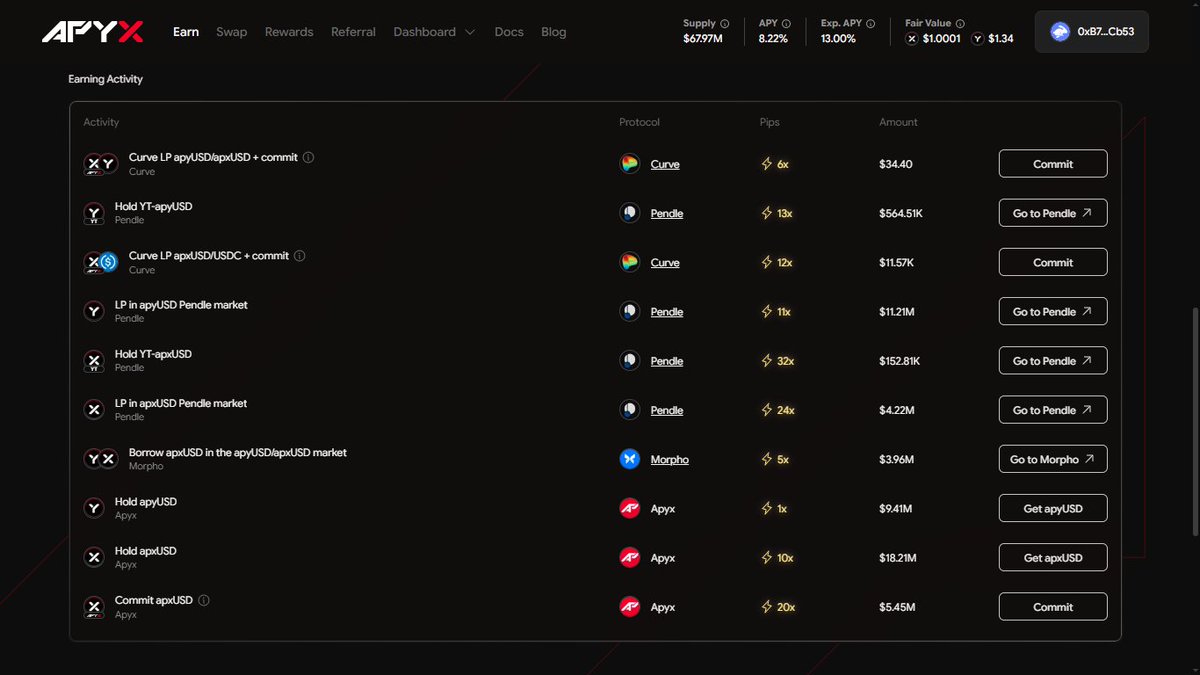The image size is (1200, 675).
Task: Click the APYX logo
Action: (x=93, y=32)
